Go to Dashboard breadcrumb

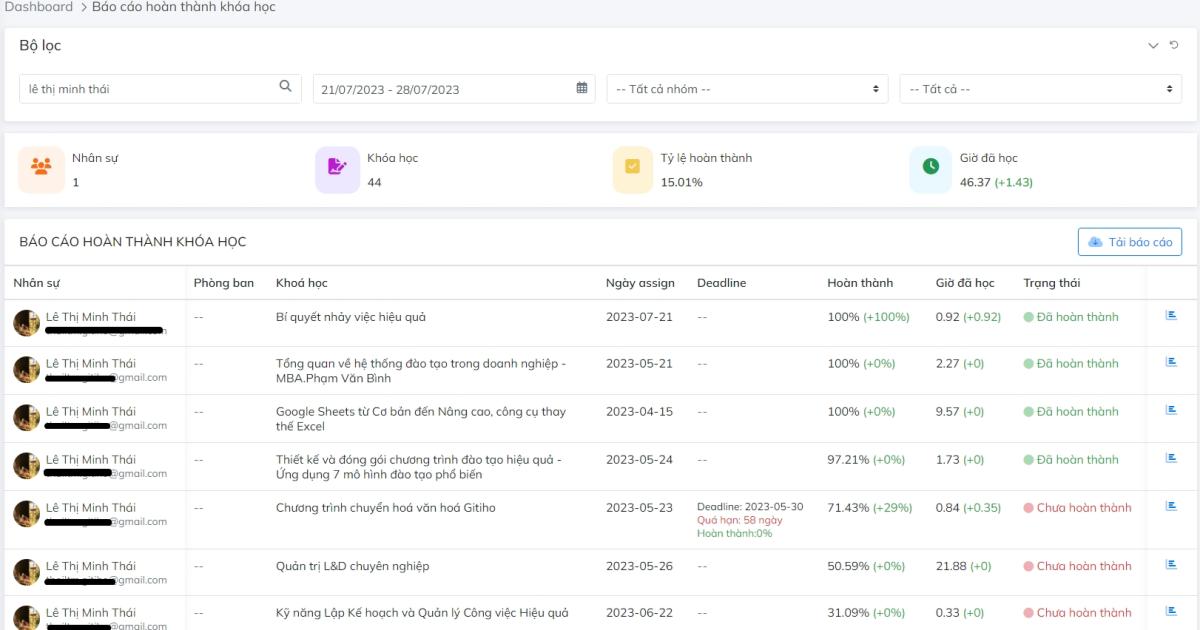[x=39, y=7]
